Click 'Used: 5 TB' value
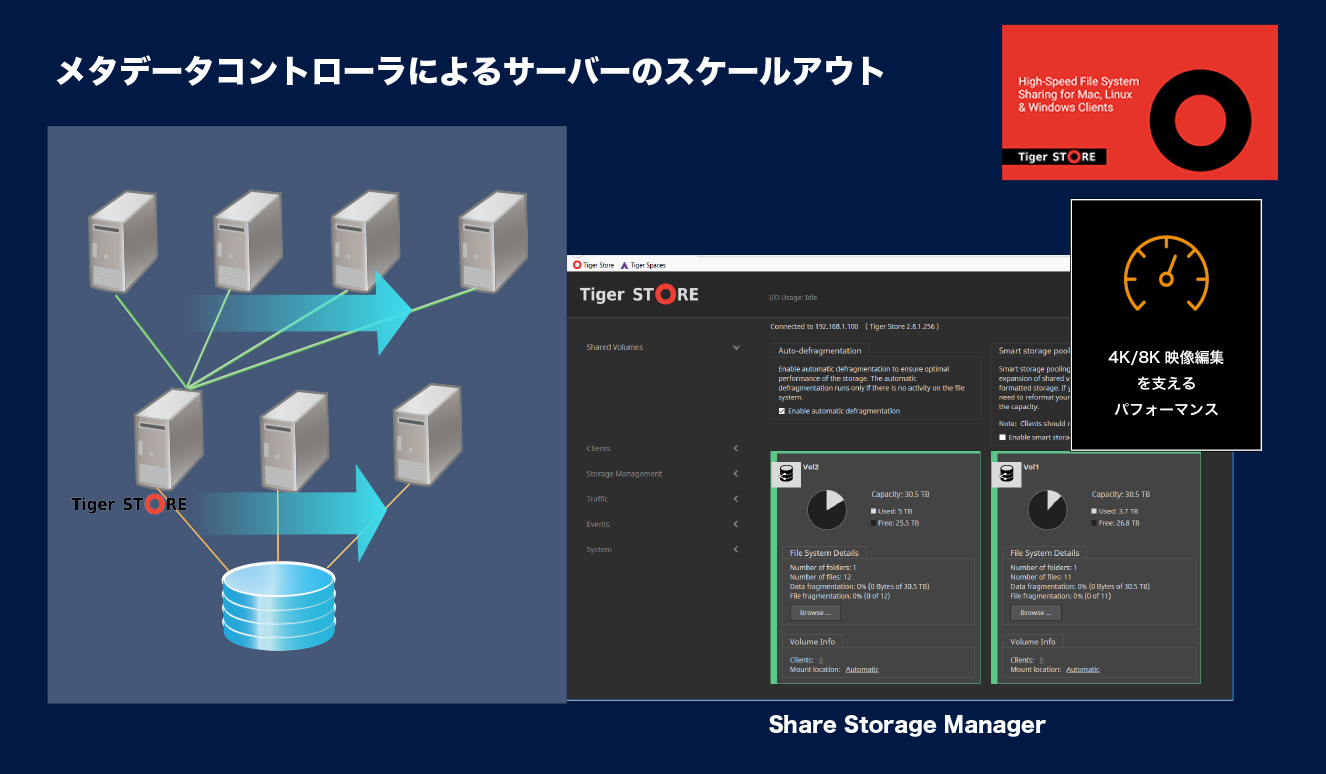 click(x=895, y=511)
